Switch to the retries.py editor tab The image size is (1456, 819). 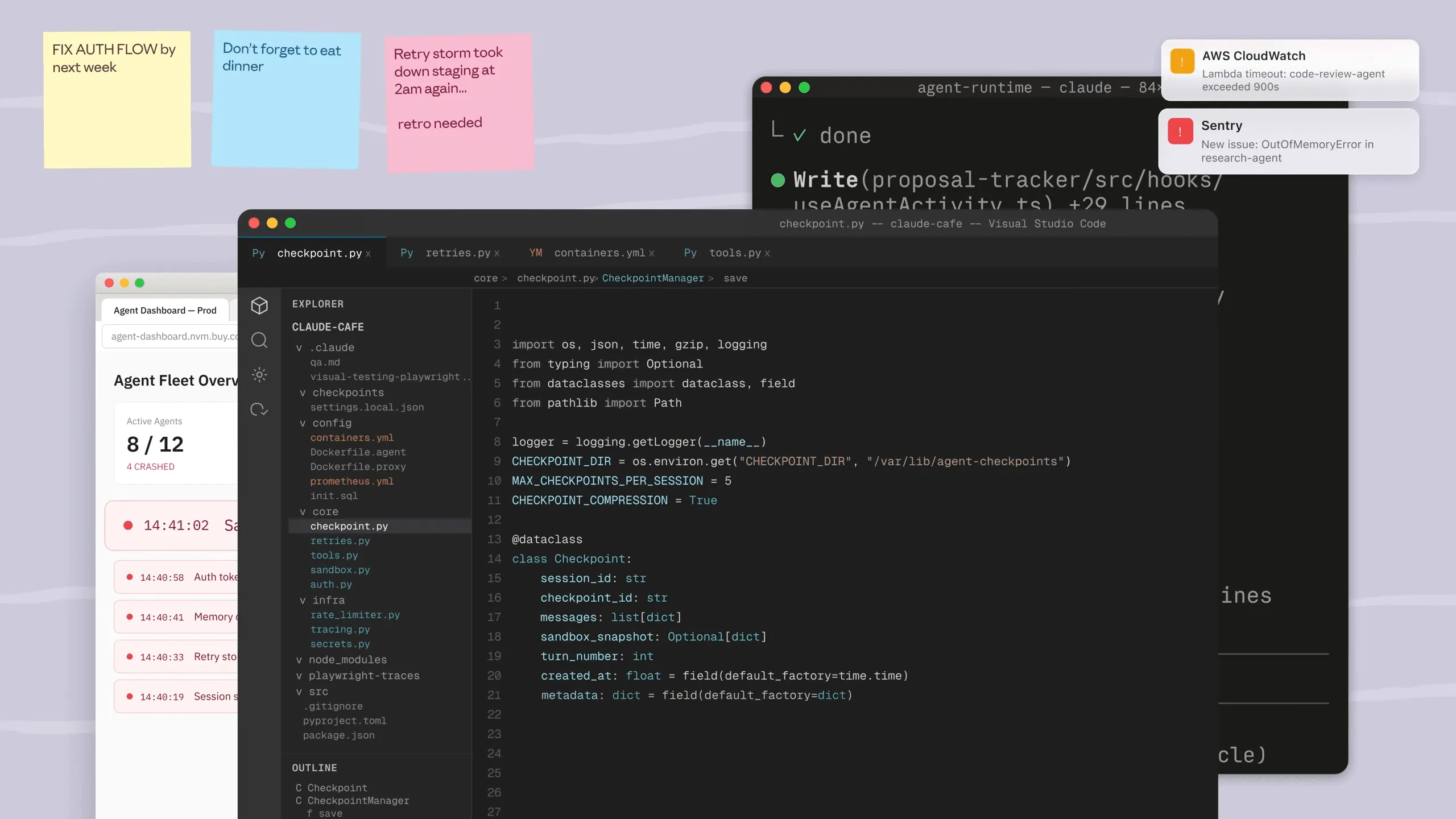[458, 253]
